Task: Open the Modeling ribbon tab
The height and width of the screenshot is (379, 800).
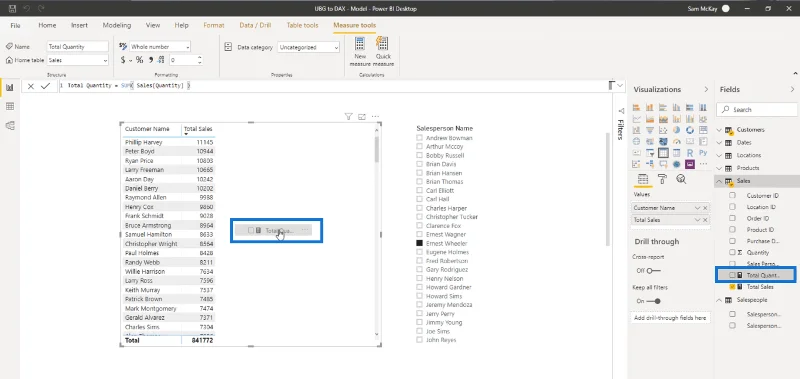Action: (117, 25)
